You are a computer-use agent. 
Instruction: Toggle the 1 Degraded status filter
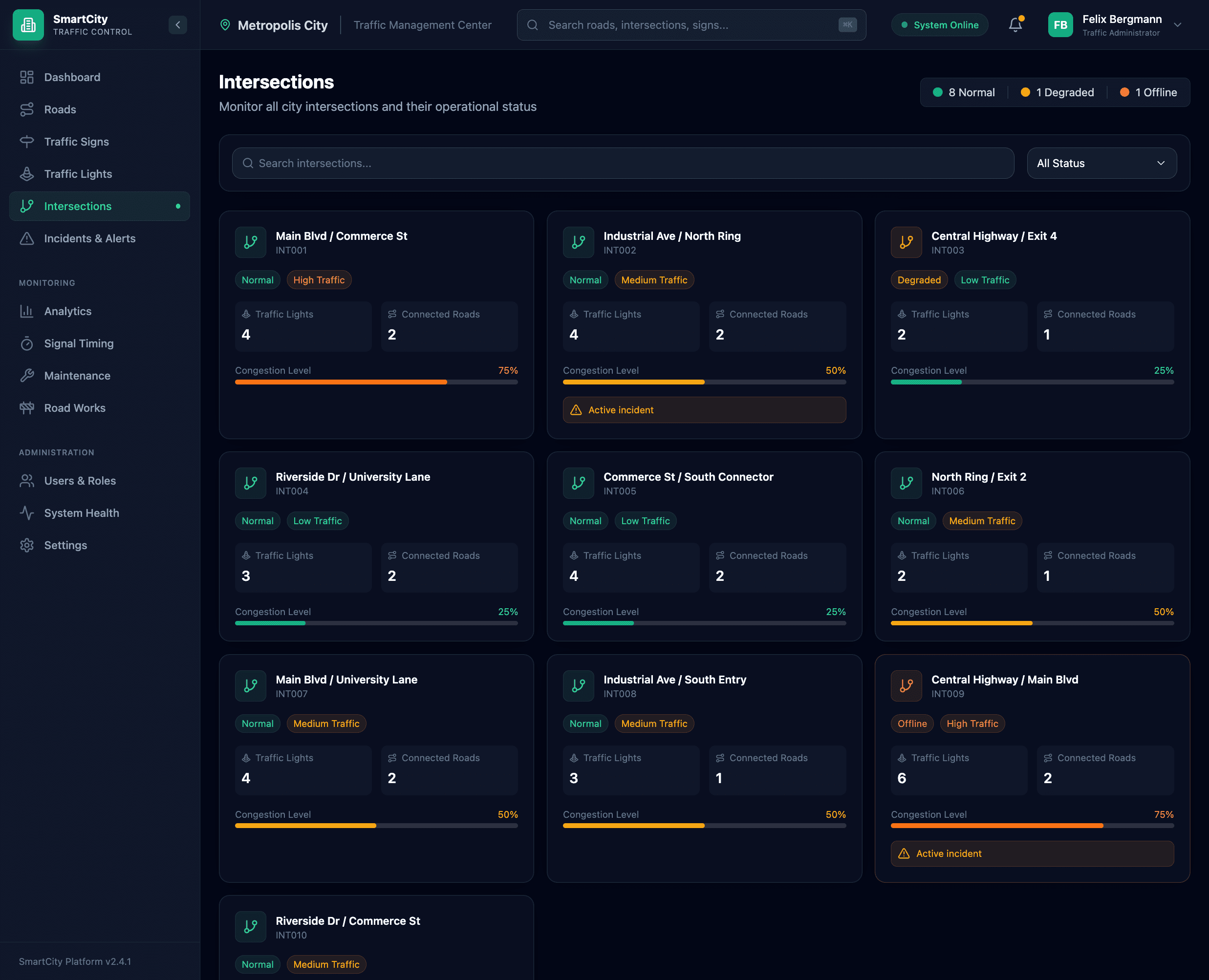coord(1057,92)
